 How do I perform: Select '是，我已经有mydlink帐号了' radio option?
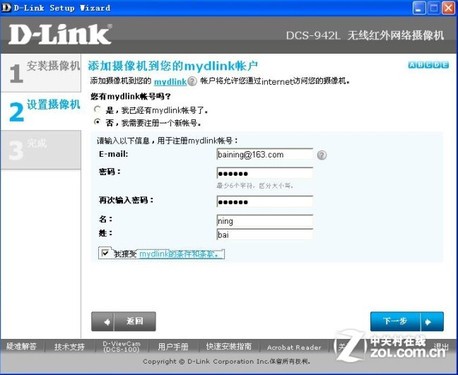click(x=97, y=109)
